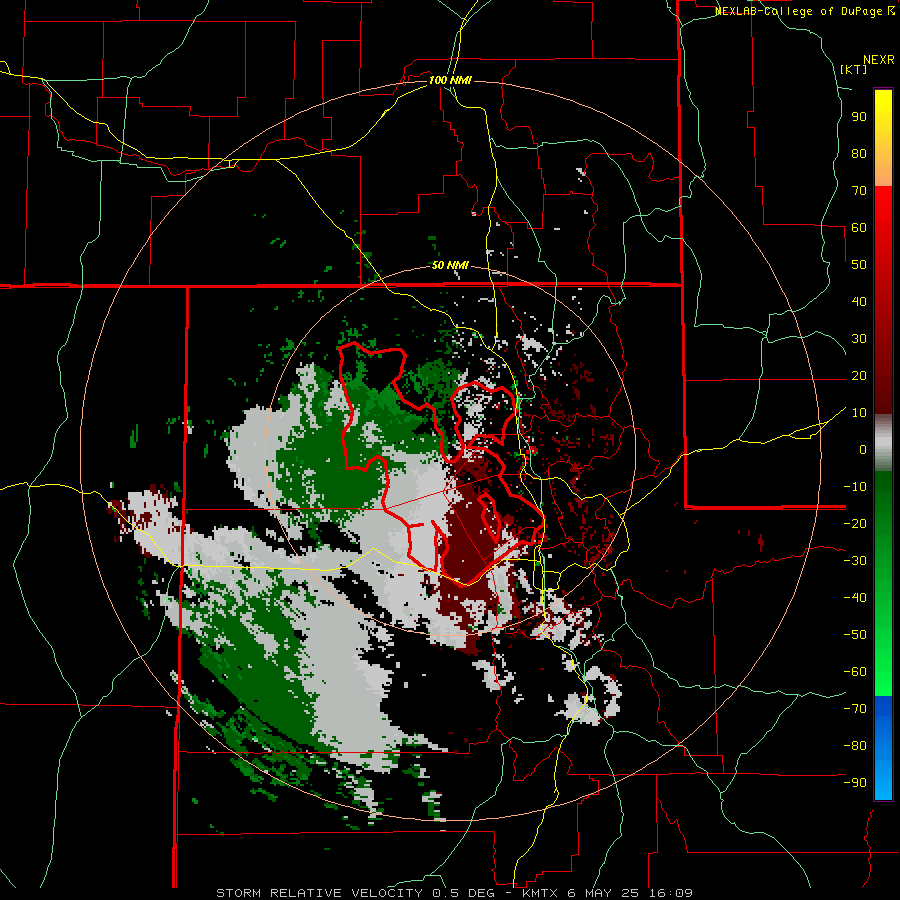This screenshot has width=900, height=900.
Task: Click the -90 value on the velocity scale
Action: [855, 782]
